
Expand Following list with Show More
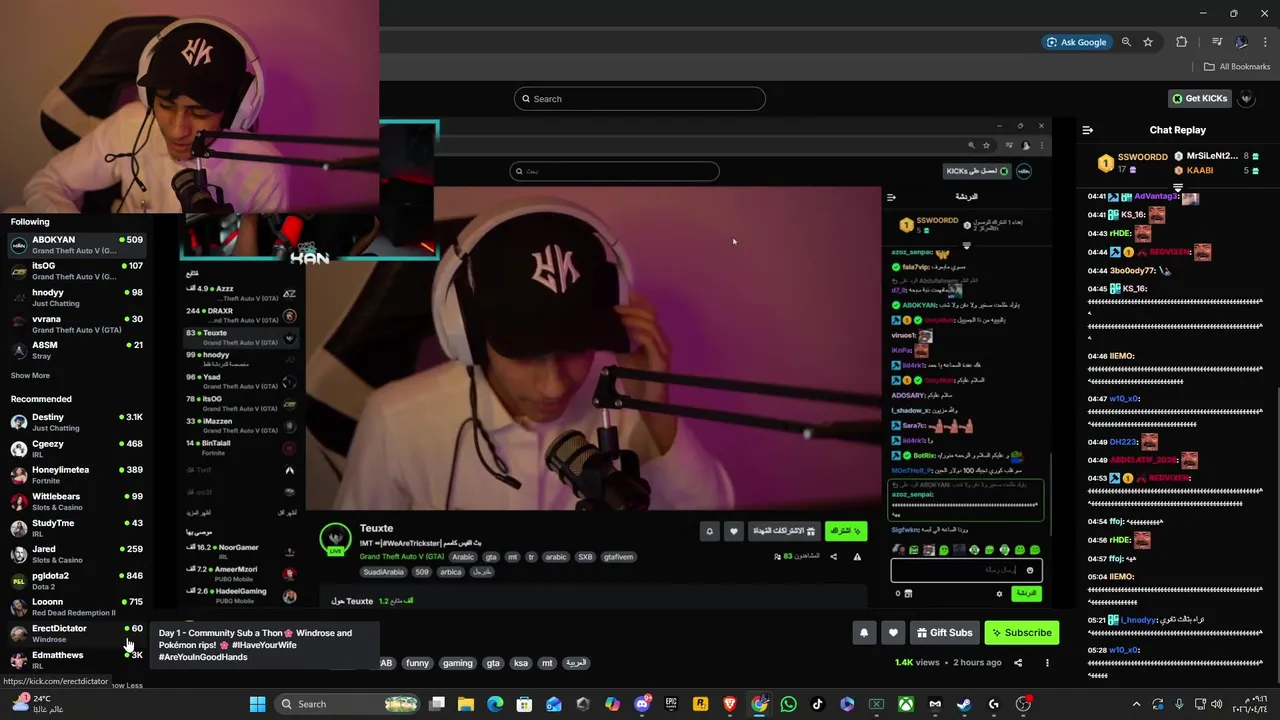[30, 375]
